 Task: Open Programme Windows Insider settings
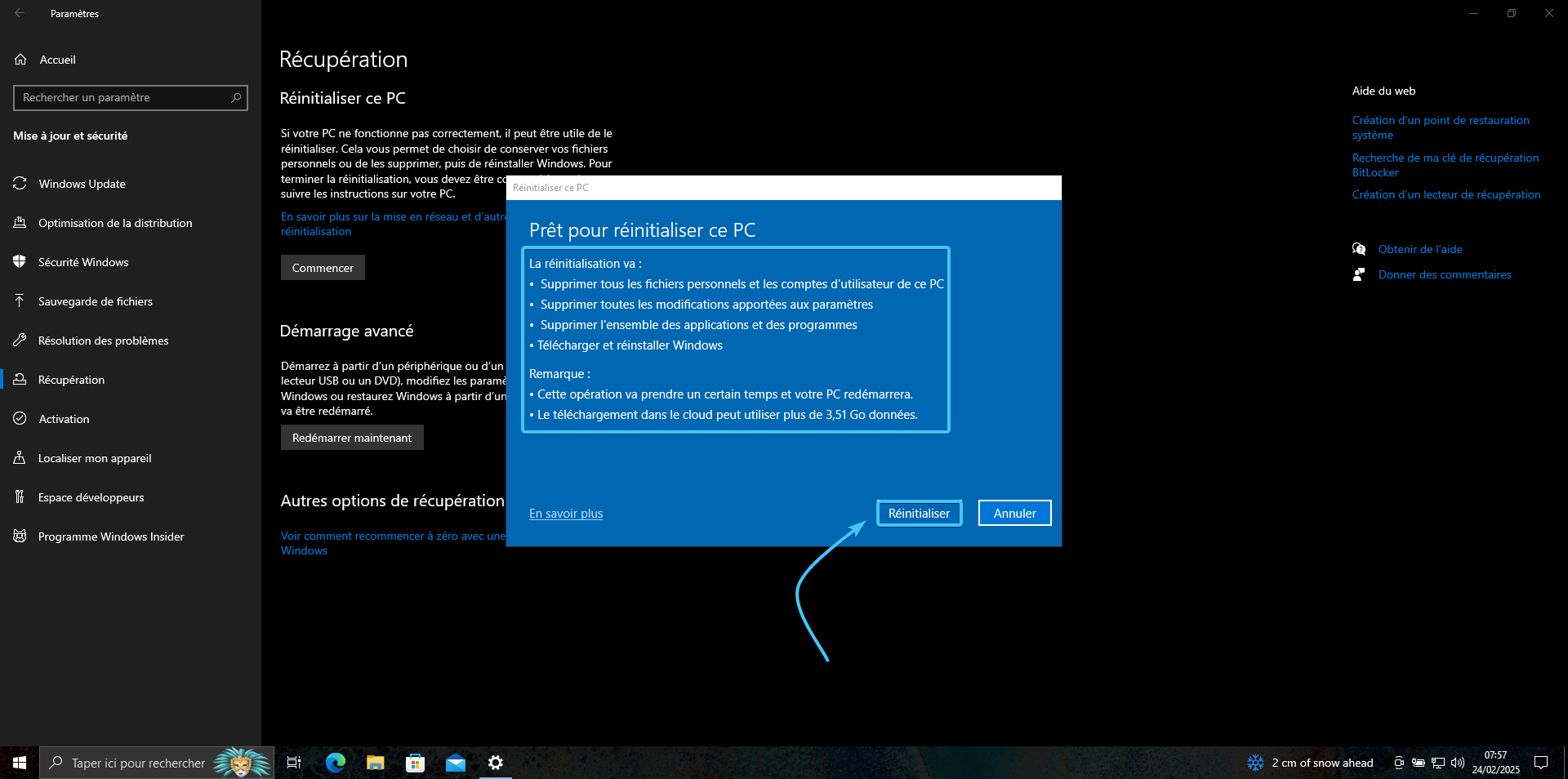[110, 536]
